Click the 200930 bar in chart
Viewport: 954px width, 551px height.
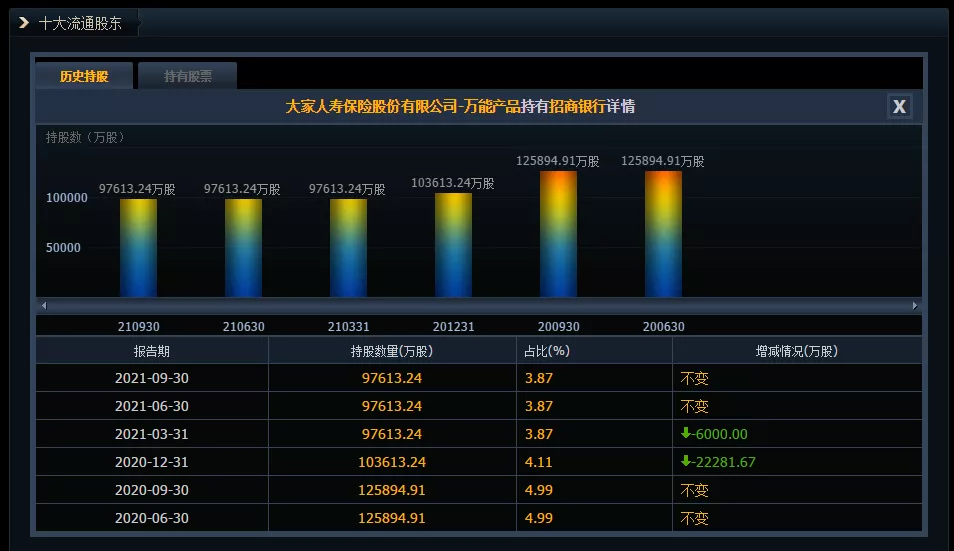point(558,234)
